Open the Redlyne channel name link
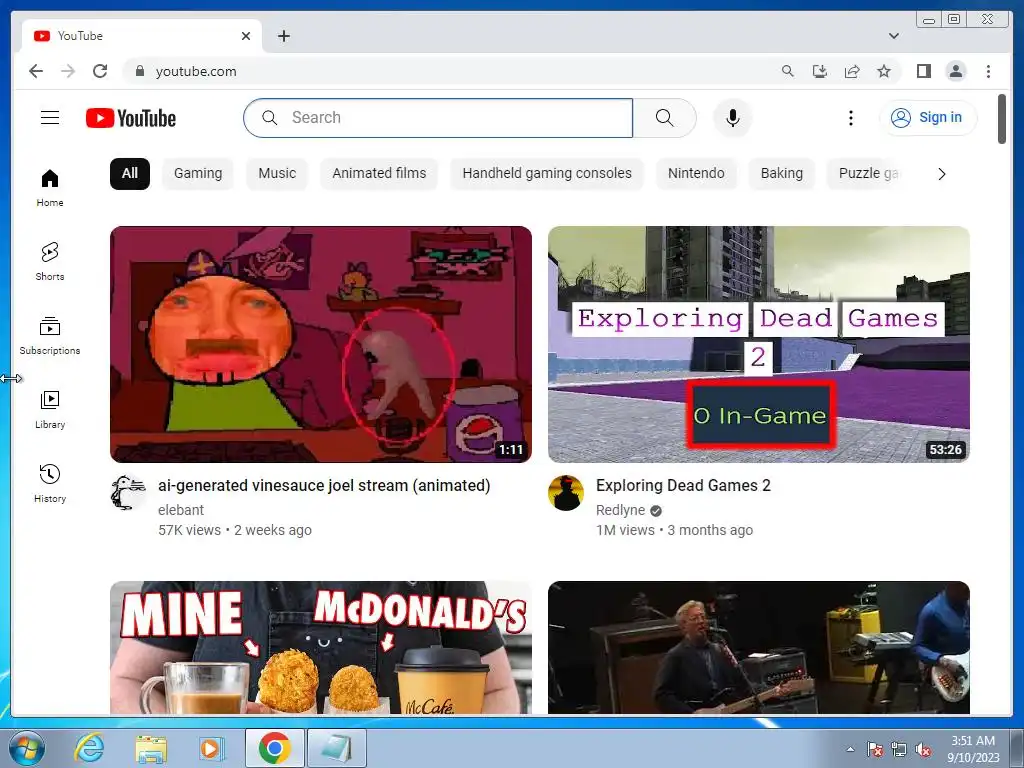Viewport: 1024px width, 768px height. 620,510
